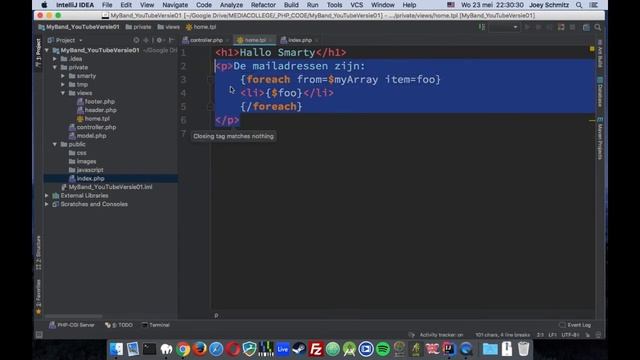Place cursor after 'Hallo Smarty' heading line
This screenshot has width=640, height=360.
347,53
